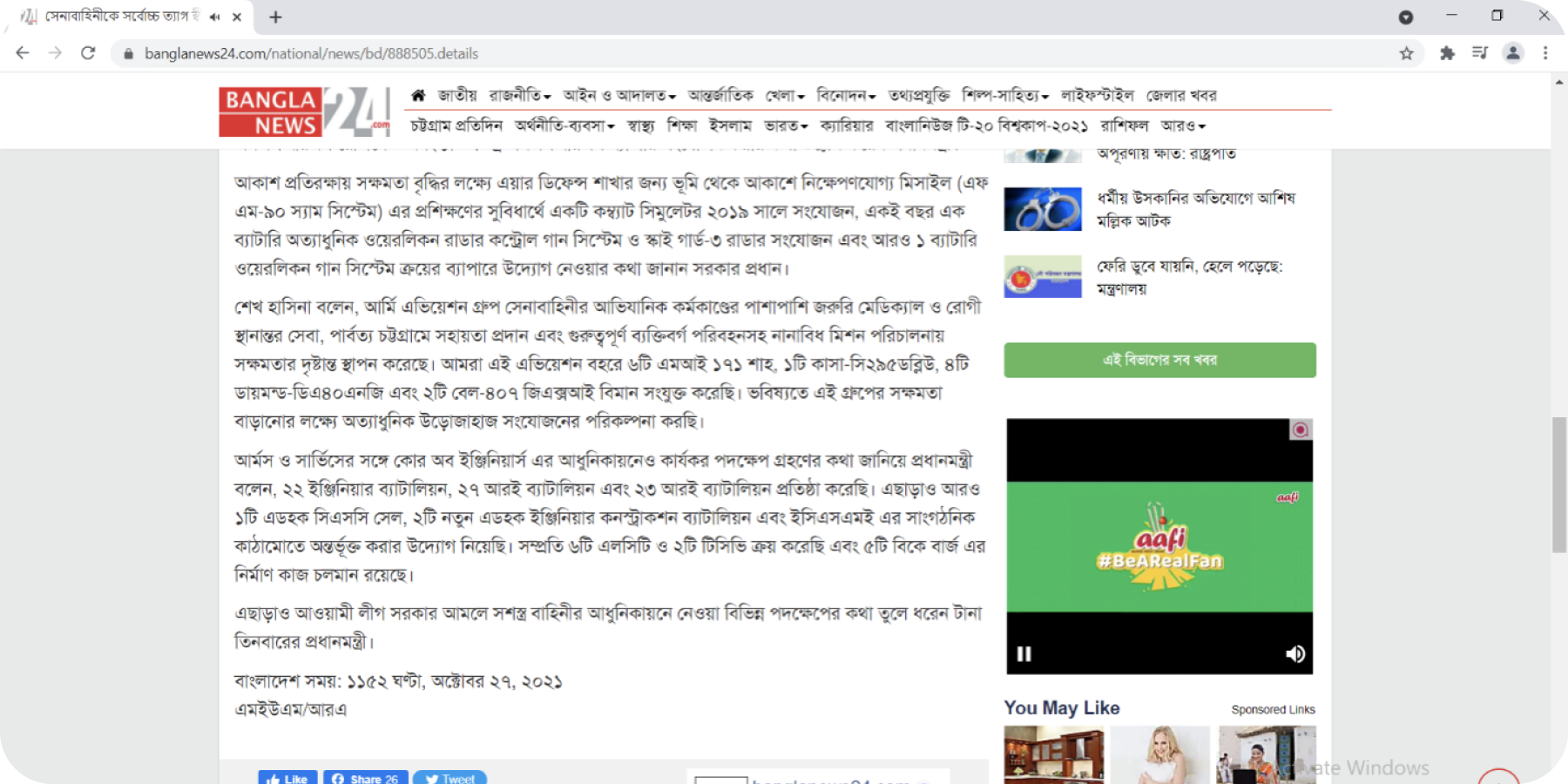The image size is (1568, 784).
Task: Expand the আইন ও আদালত dropdown menu
Action: click(618, 95)
